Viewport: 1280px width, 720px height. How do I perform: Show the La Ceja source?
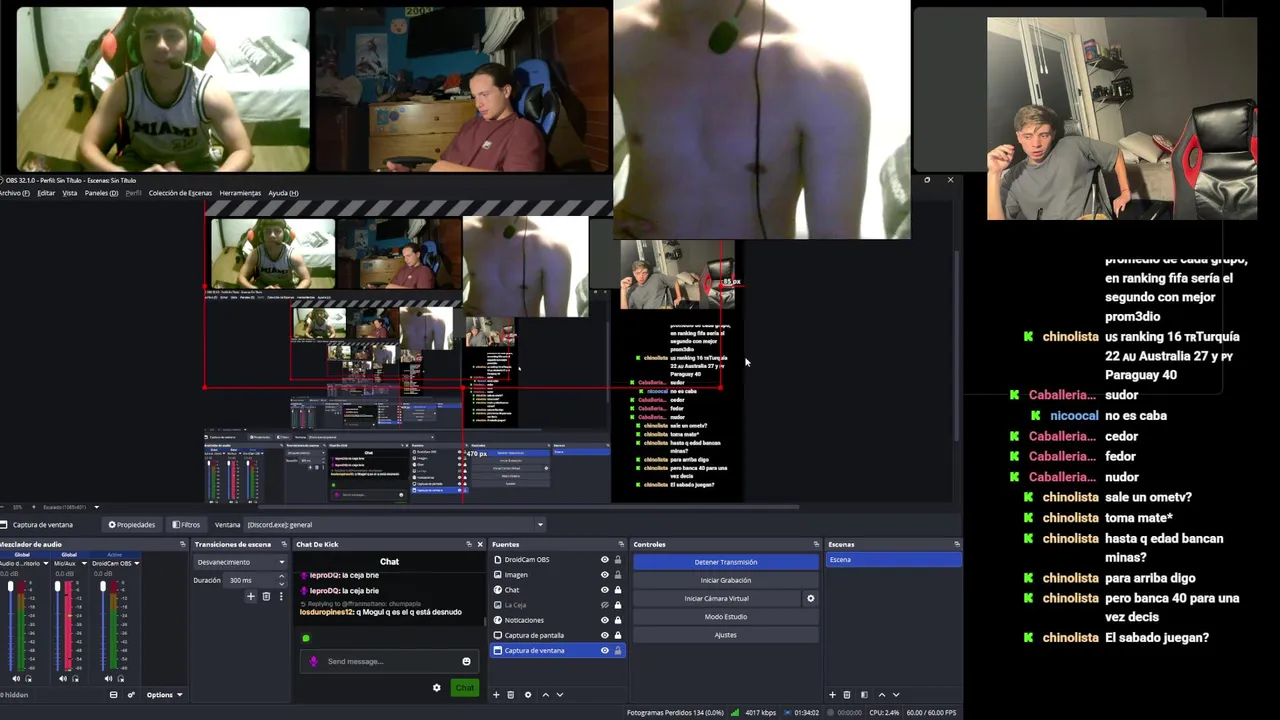604,605
